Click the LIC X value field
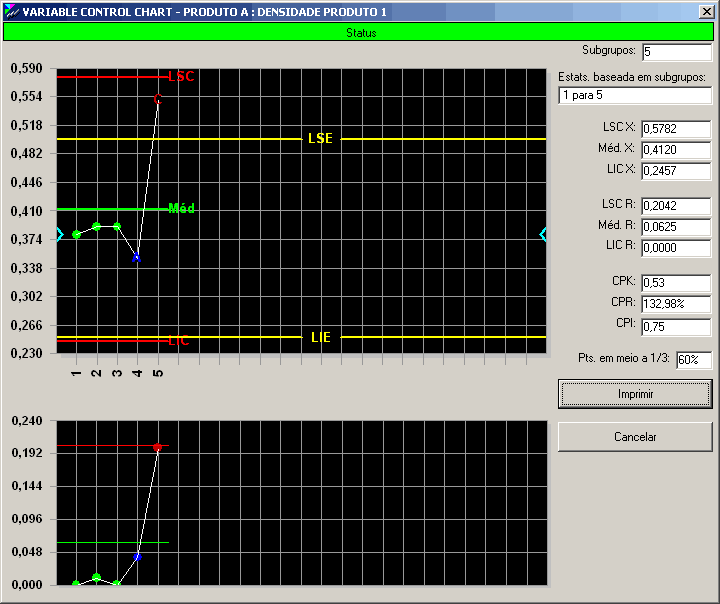Image resolution: width=720 pixels, height=604 pixels. pos(675,171)
